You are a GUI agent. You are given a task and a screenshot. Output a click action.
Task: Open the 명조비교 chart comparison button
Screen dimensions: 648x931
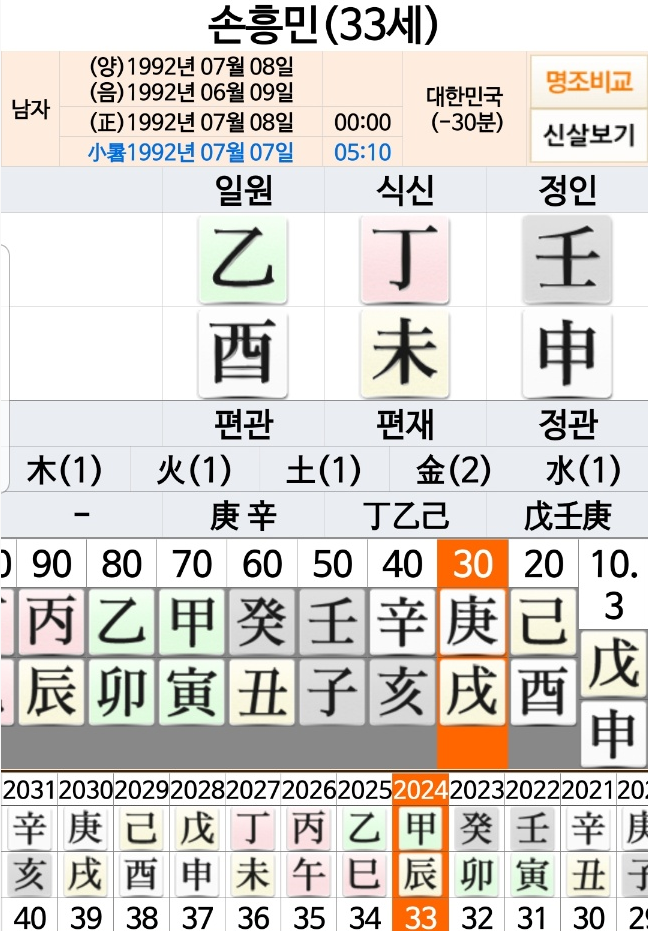589,81
